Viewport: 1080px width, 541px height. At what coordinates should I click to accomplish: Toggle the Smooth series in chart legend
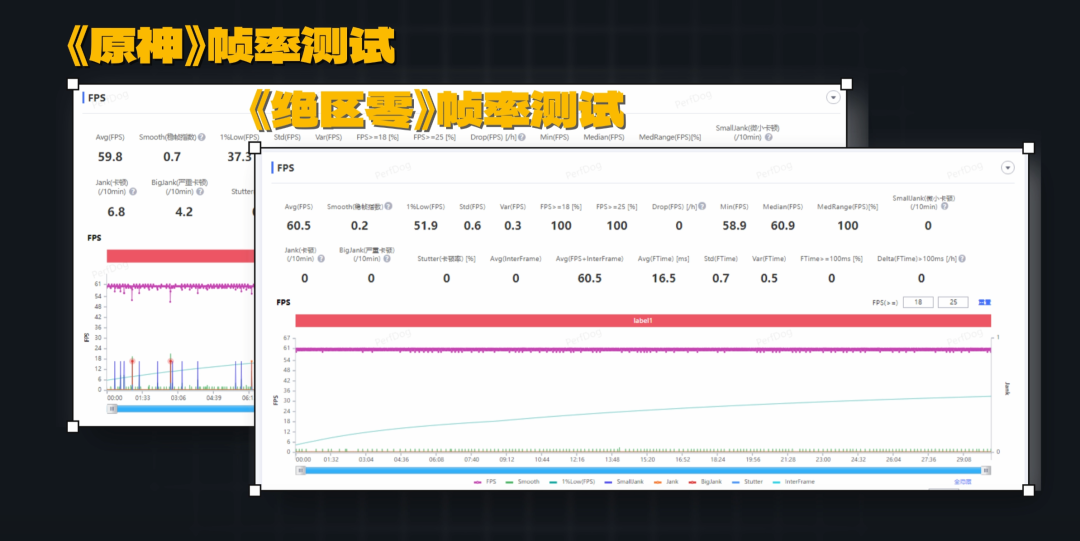(x=522, y=481)
